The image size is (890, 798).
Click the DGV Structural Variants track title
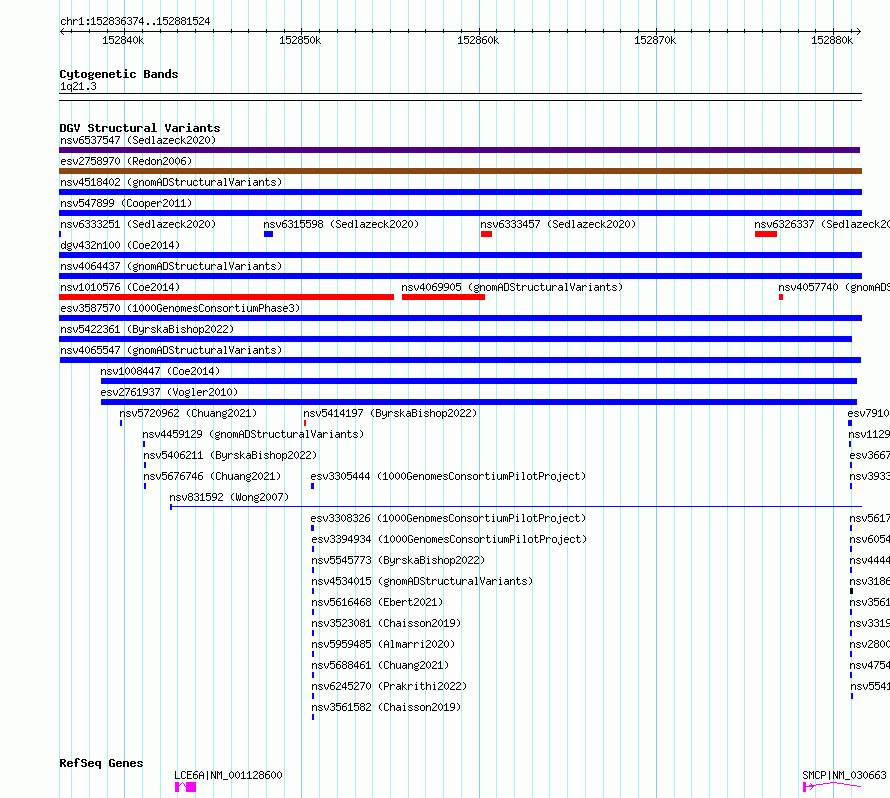click(x=140, y=128)
